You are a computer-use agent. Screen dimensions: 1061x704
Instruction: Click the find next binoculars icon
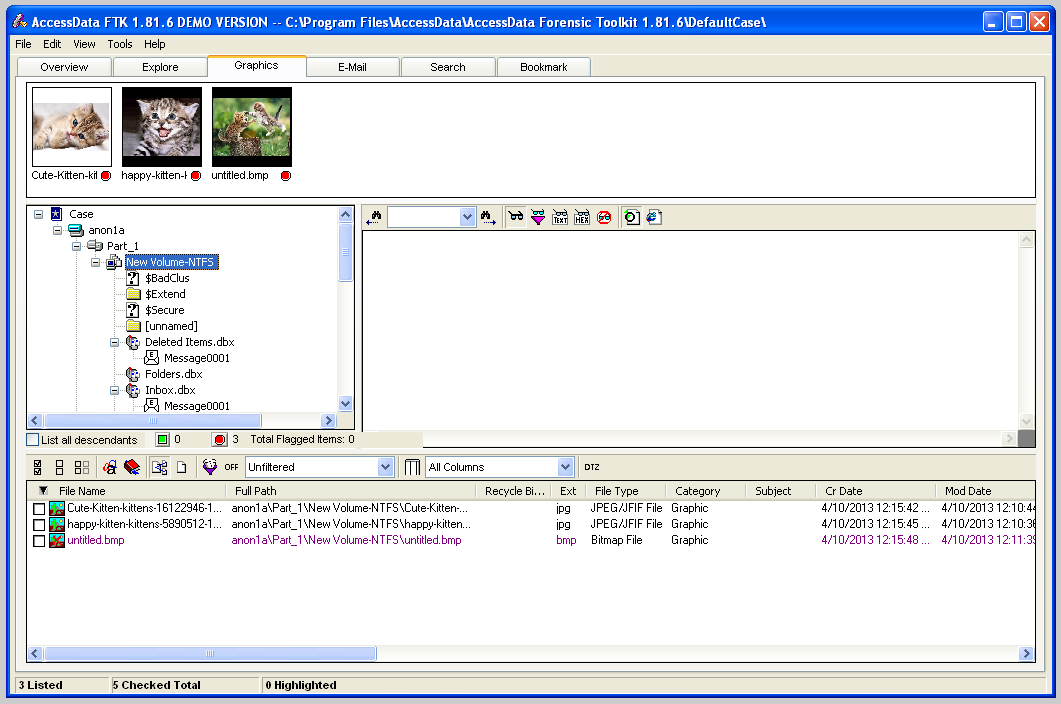488,217
